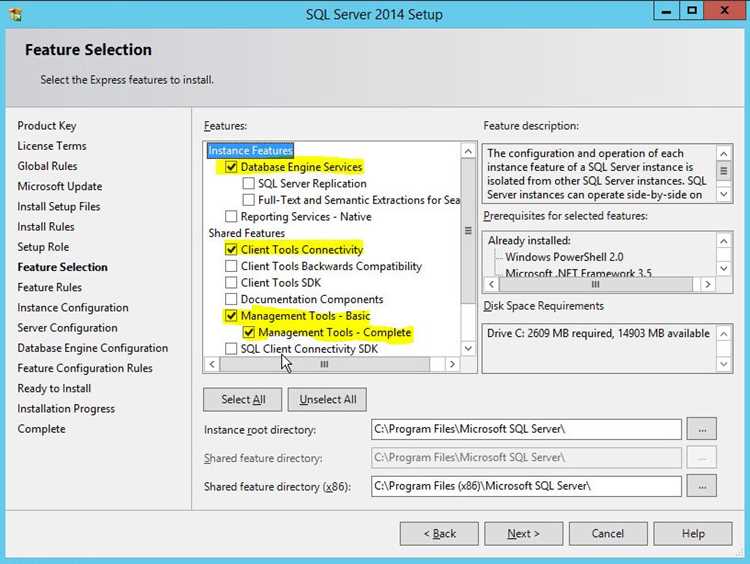Uncheck Client Tools Connectivity
The image size is (750, 564).
(x=231, y=249)
